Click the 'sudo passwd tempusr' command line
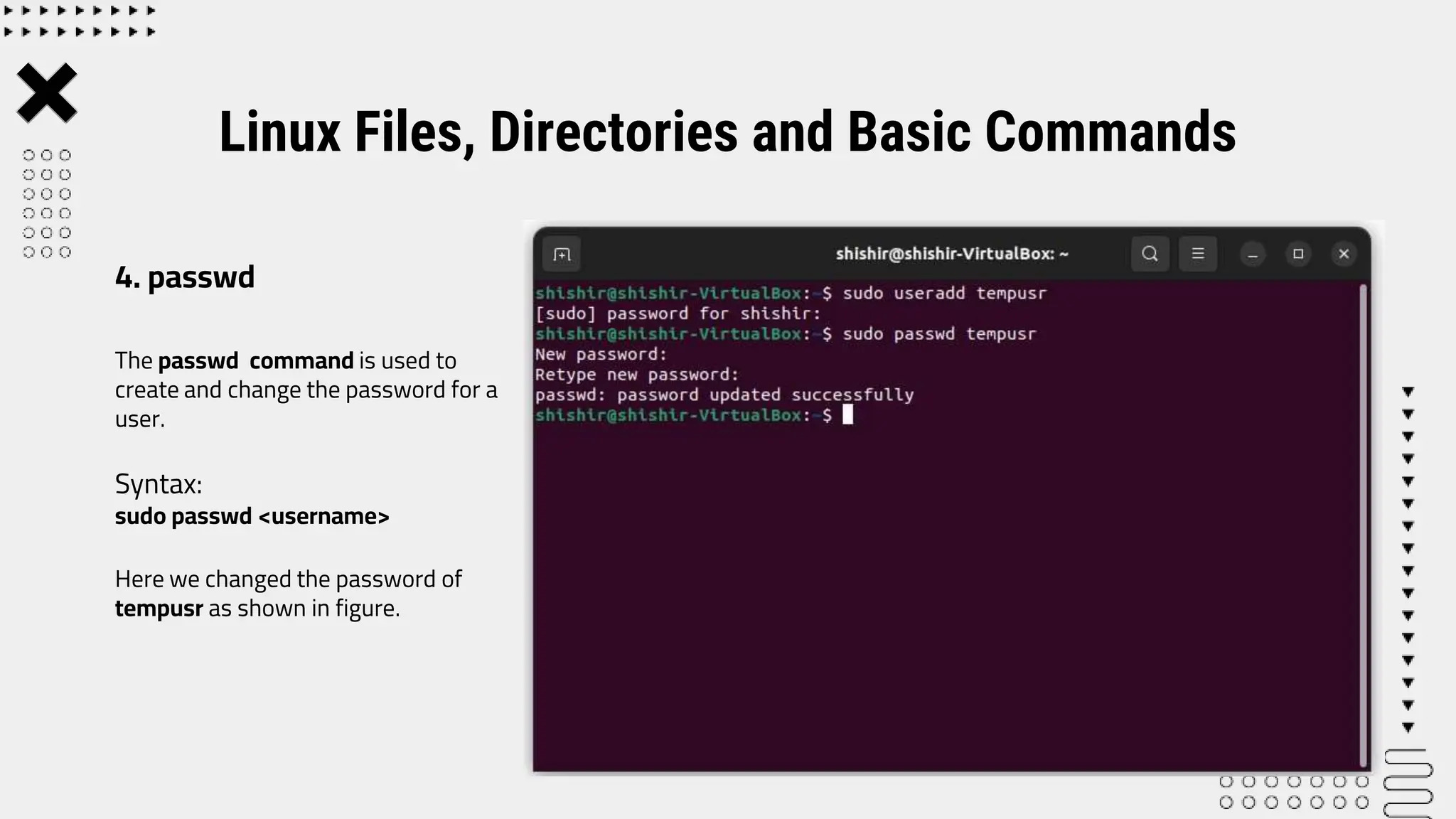The image size is (1456, 819). click(938, 334)
